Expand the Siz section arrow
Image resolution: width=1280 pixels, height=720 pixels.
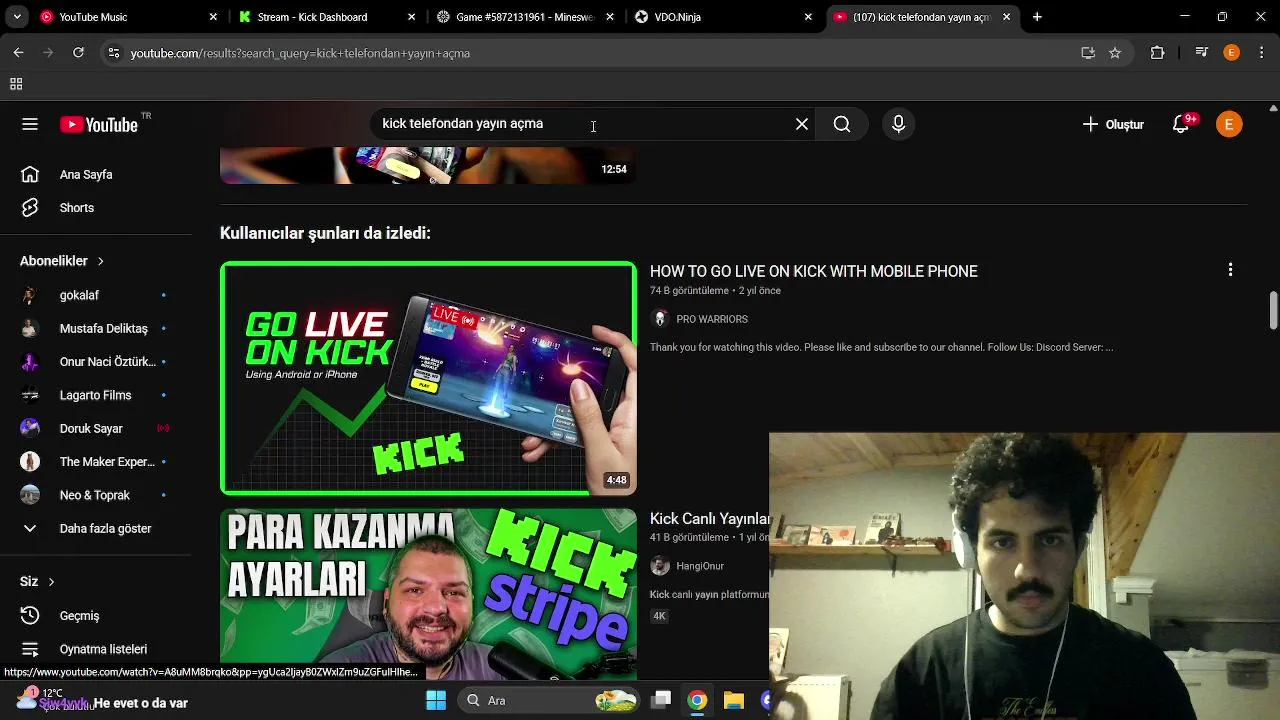51,581
